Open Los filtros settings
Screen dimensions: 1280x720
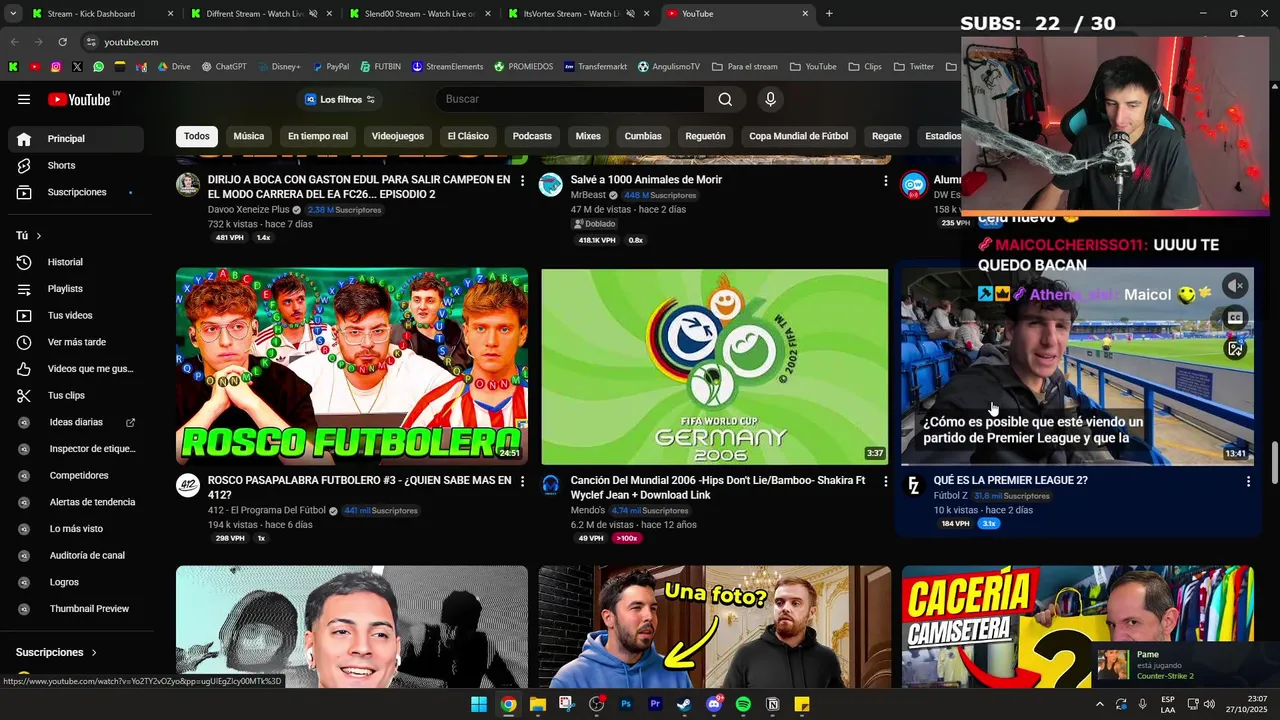(x=339, y=99)
